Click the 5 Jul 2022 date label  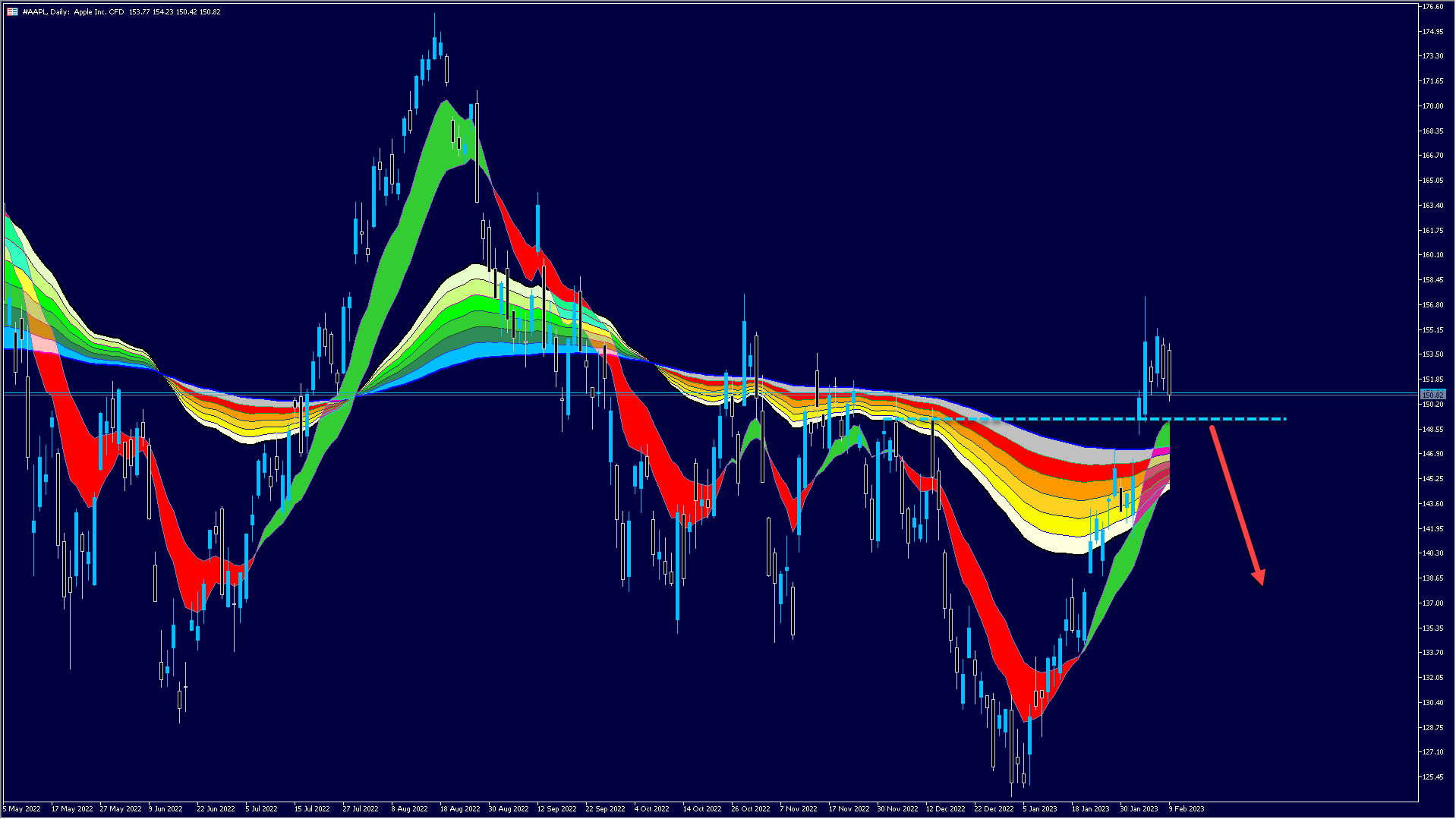(262, 809)
